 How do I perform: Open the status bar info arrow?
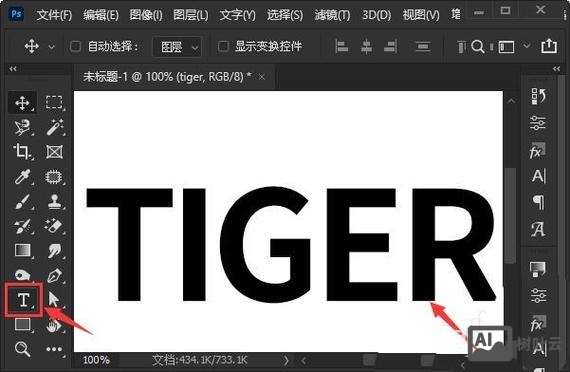(x=286, y=360)
